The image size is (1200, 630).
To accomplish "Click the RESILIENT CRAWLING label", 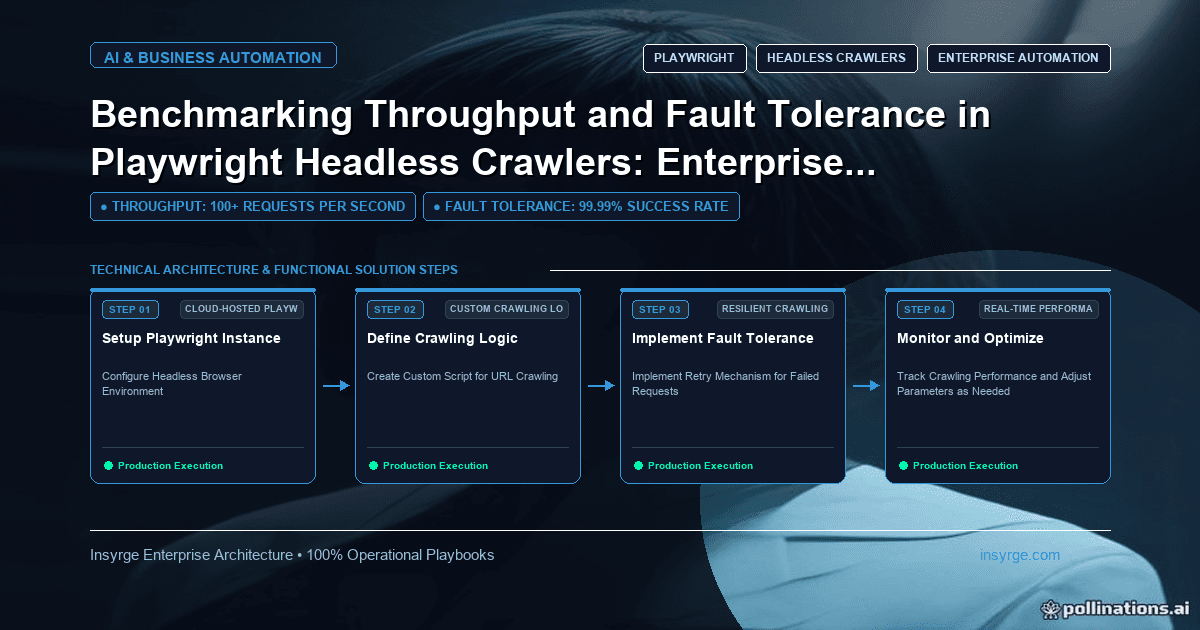I will [x=775, y=309].
